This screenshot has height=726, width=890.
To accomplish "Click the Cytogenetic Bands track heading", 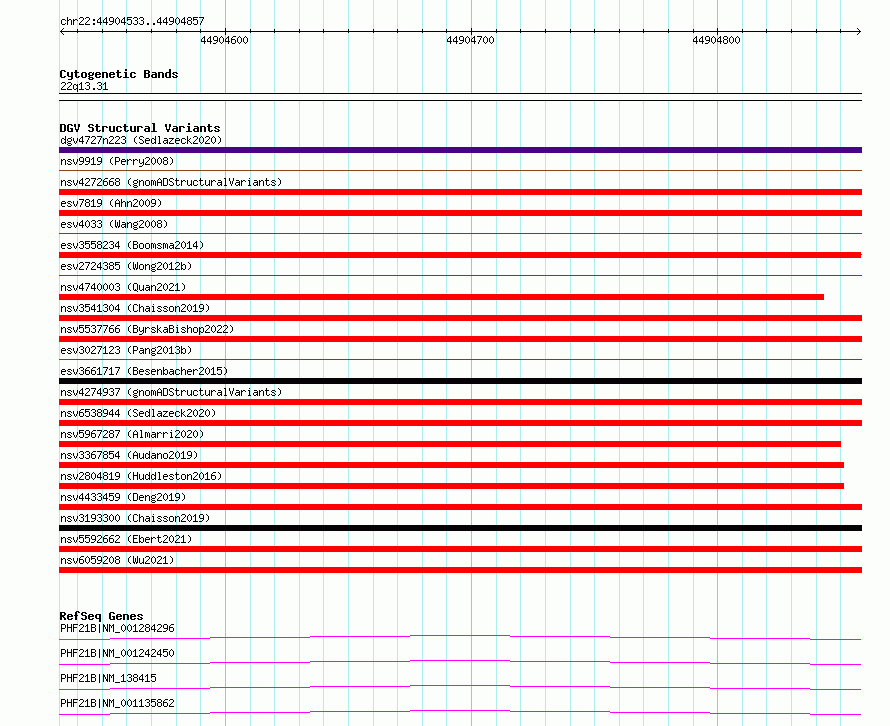I will (x=119, y=74).
